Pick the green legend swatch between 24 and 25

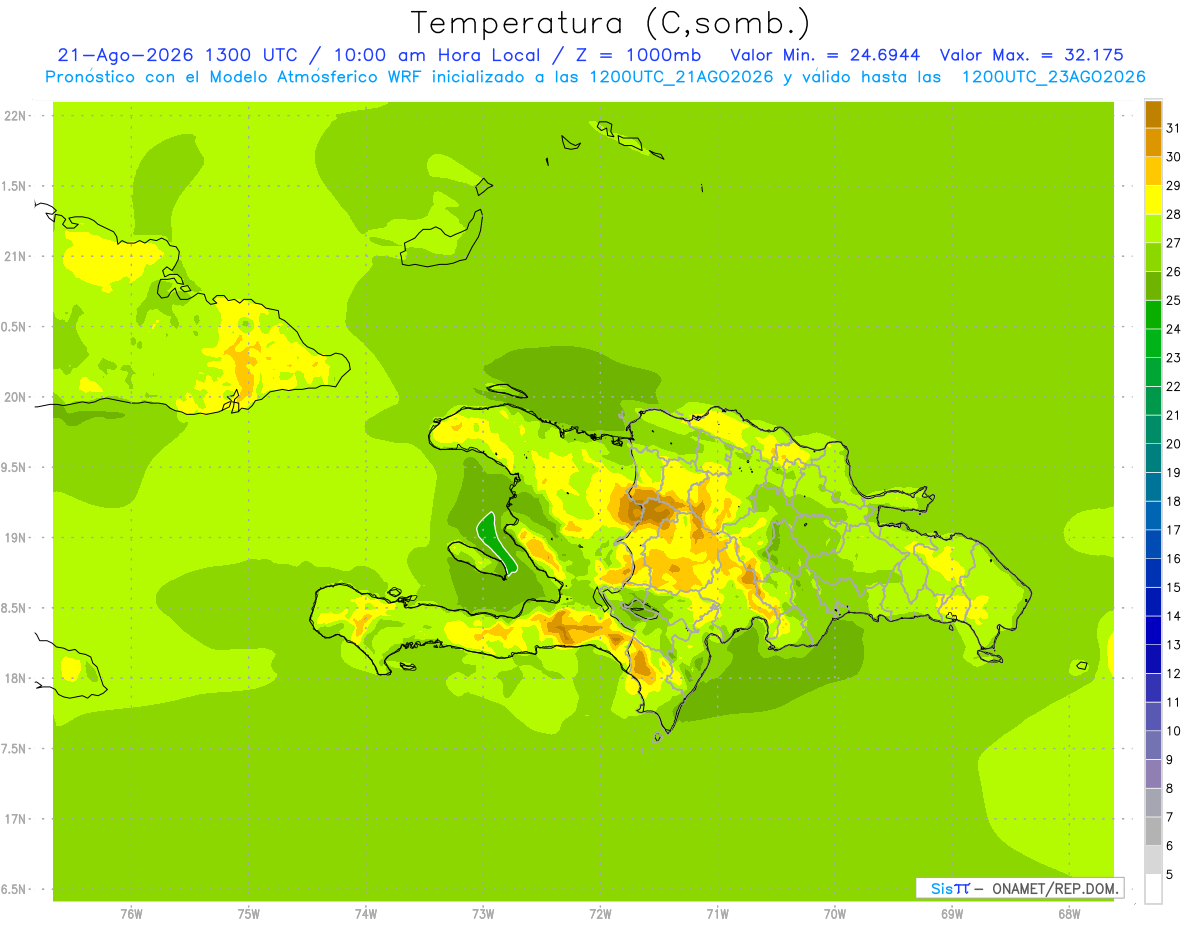click(x=1153, y=314)
